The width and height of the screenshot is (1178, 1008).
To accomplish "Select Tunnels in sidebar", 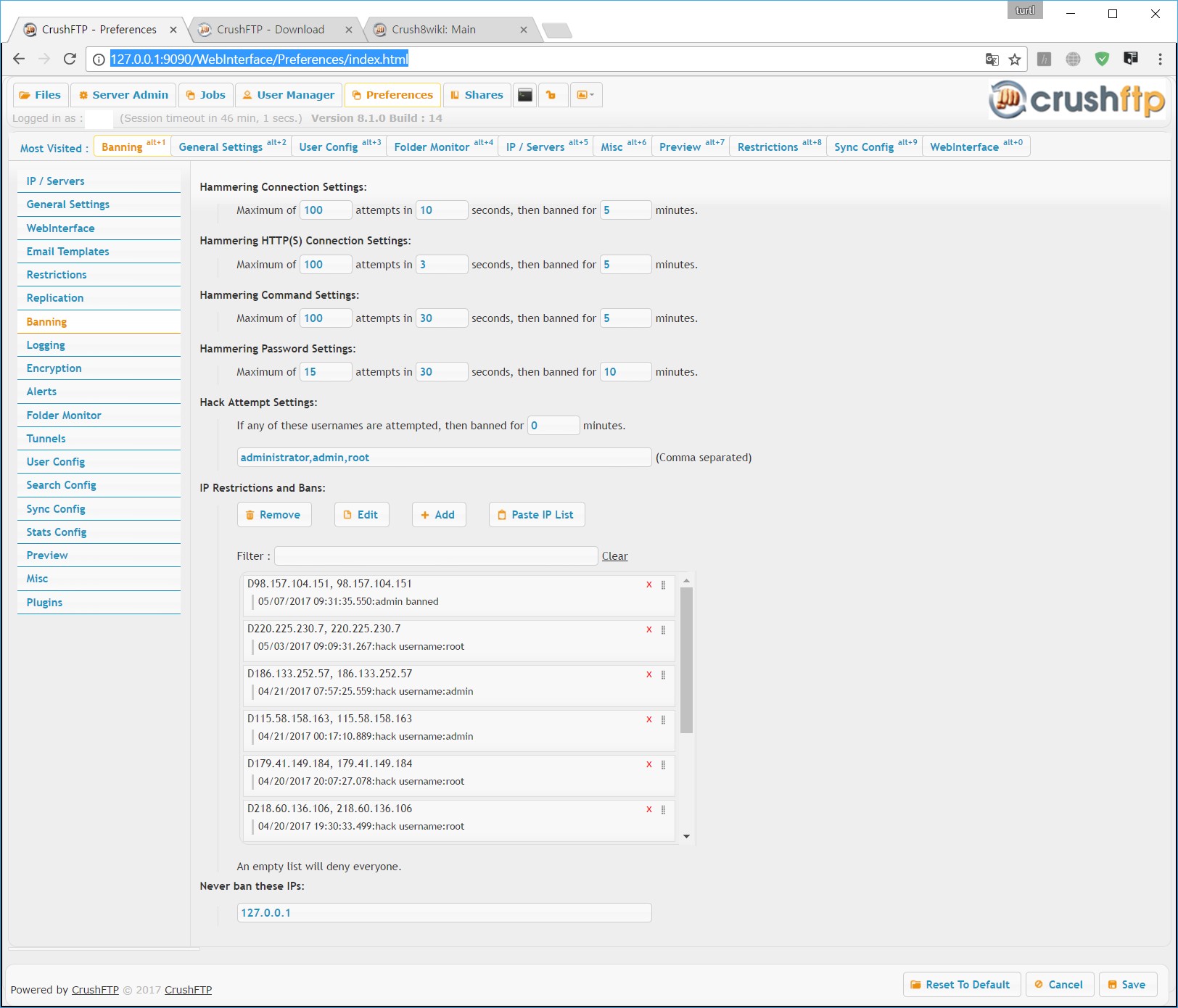I will pyautogui.click(x=99, y=439).
